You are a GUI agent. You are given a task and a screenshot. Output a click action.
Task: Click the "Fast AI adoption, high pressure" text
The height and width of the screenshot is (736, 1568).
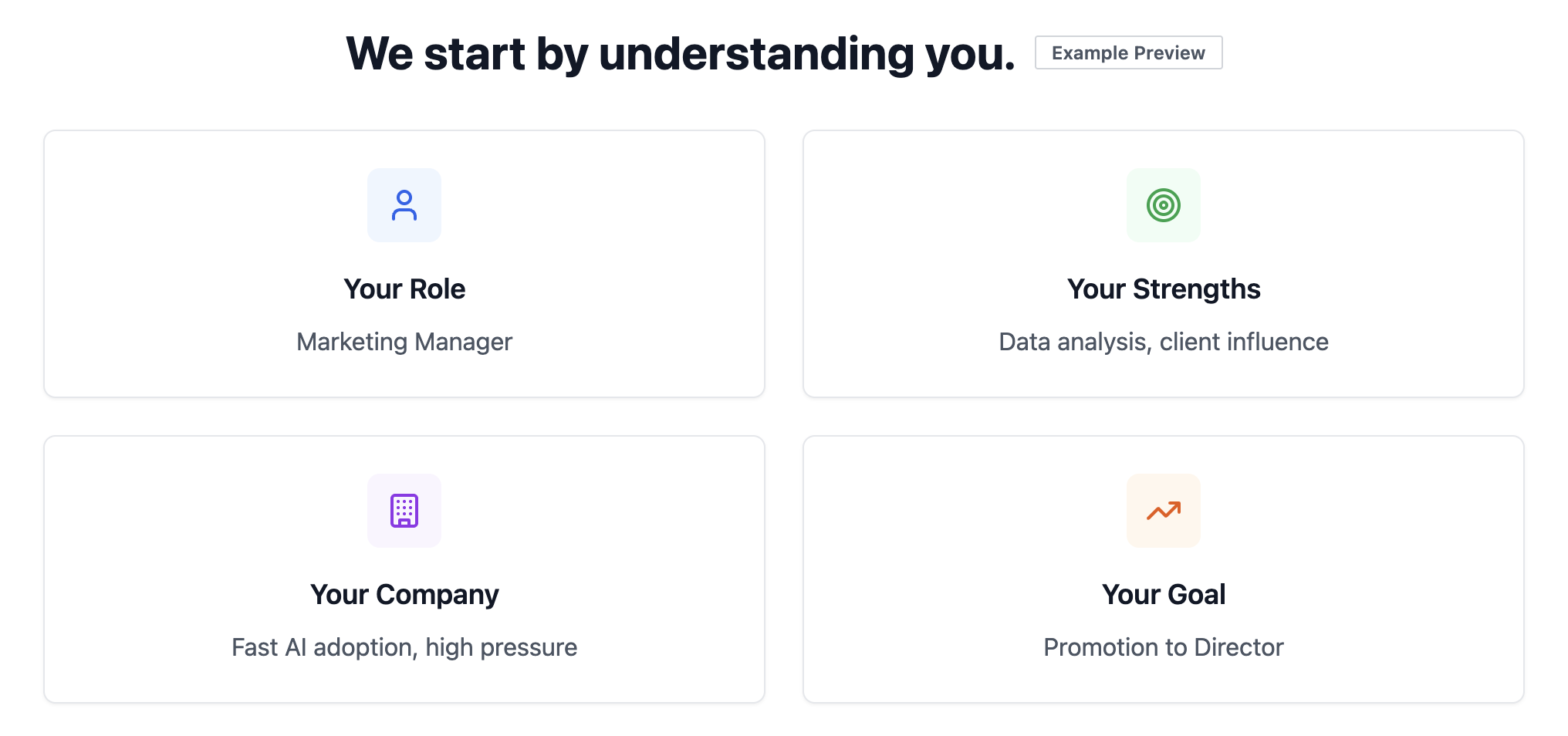click(x=404, y=647)
